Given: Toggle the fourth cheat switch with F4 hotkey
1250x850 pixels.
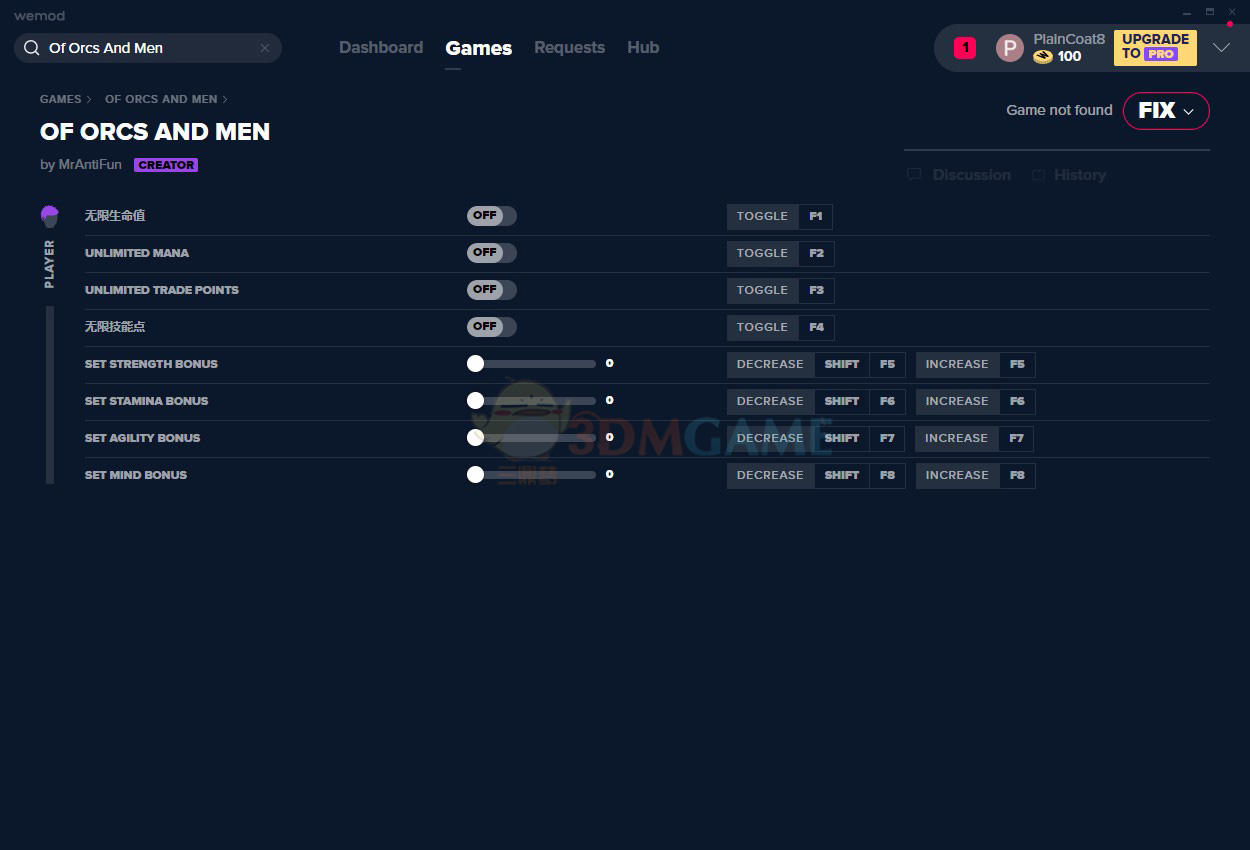Looking at the screenshot, I should coord(492,327).
